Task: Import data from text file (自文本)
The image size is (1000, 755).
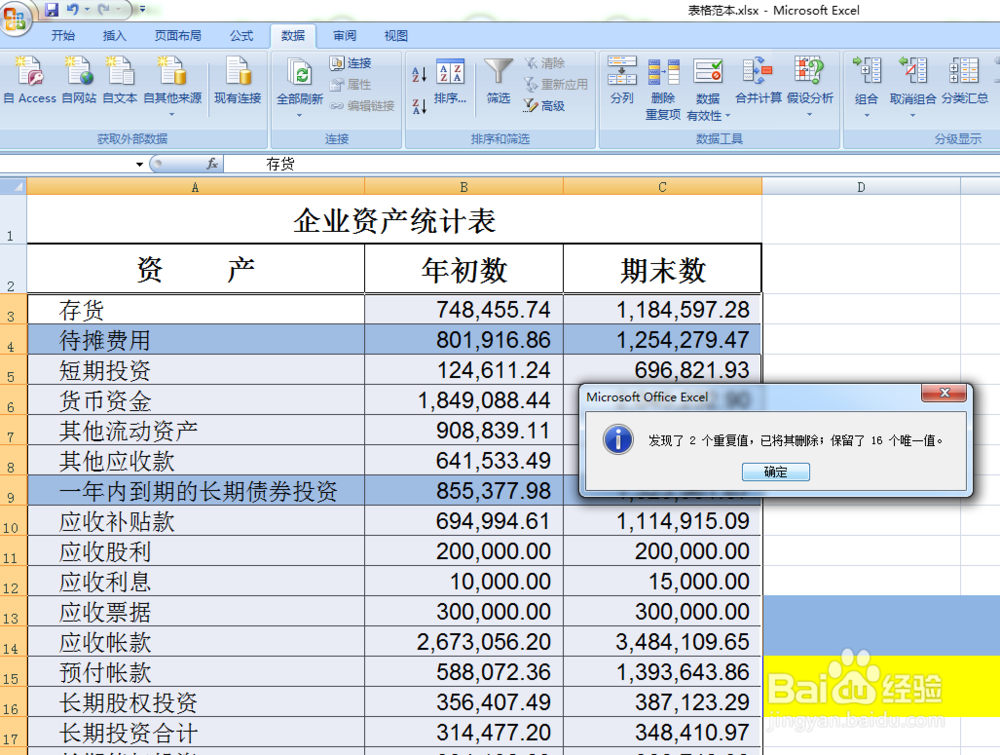Action: (120, 80)
